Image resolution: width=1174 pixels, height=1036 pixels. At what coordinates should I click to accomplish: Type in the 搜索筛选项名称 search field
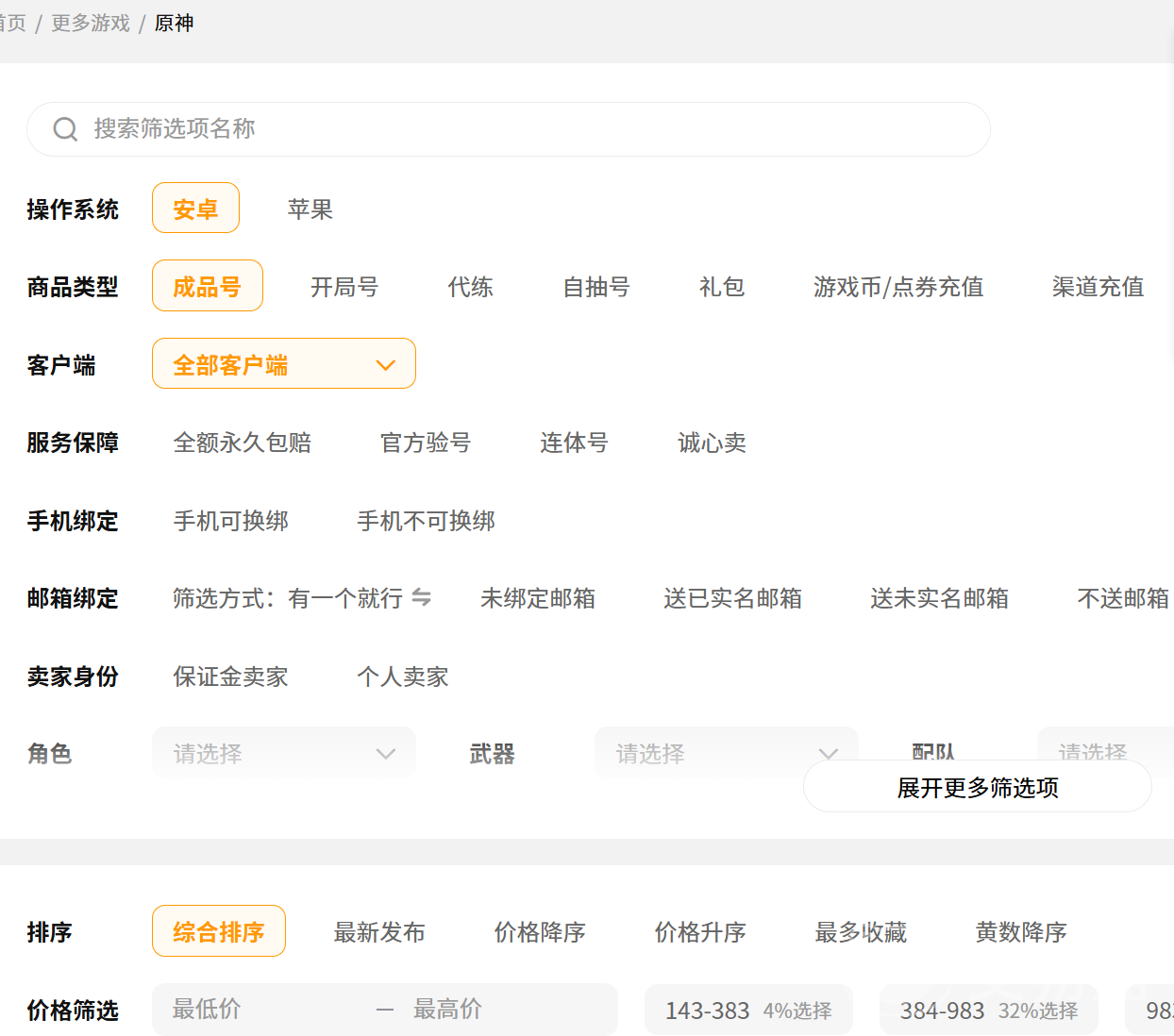(x=528, y=129)
